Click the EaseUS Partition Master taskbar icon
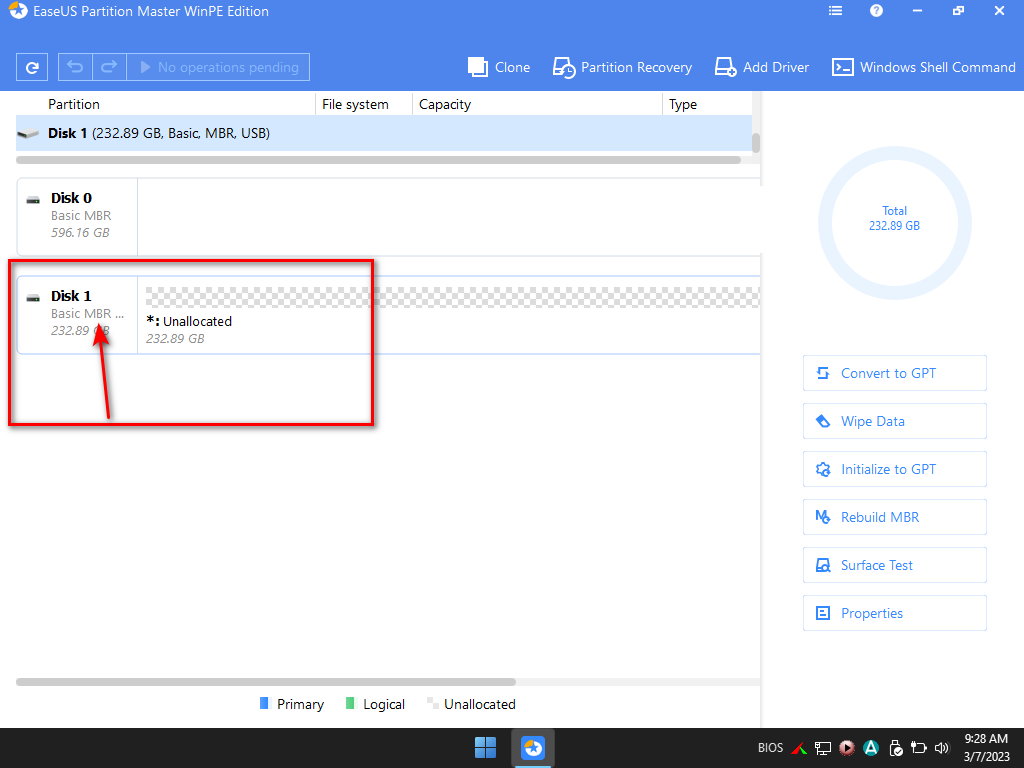The image size is (1024, 768). pos(533,748)
